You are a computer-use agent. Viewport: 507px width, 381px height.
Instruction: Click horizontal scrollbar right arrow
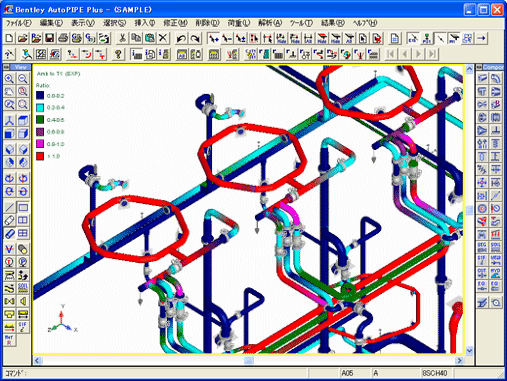click(x=459, y=360)
